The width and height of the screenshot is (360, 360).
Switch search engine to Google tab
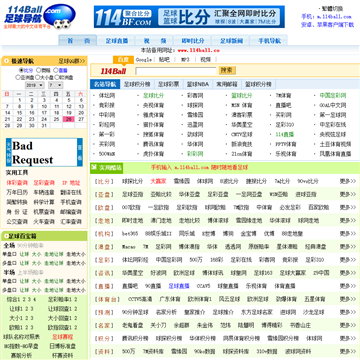(143, 60)
